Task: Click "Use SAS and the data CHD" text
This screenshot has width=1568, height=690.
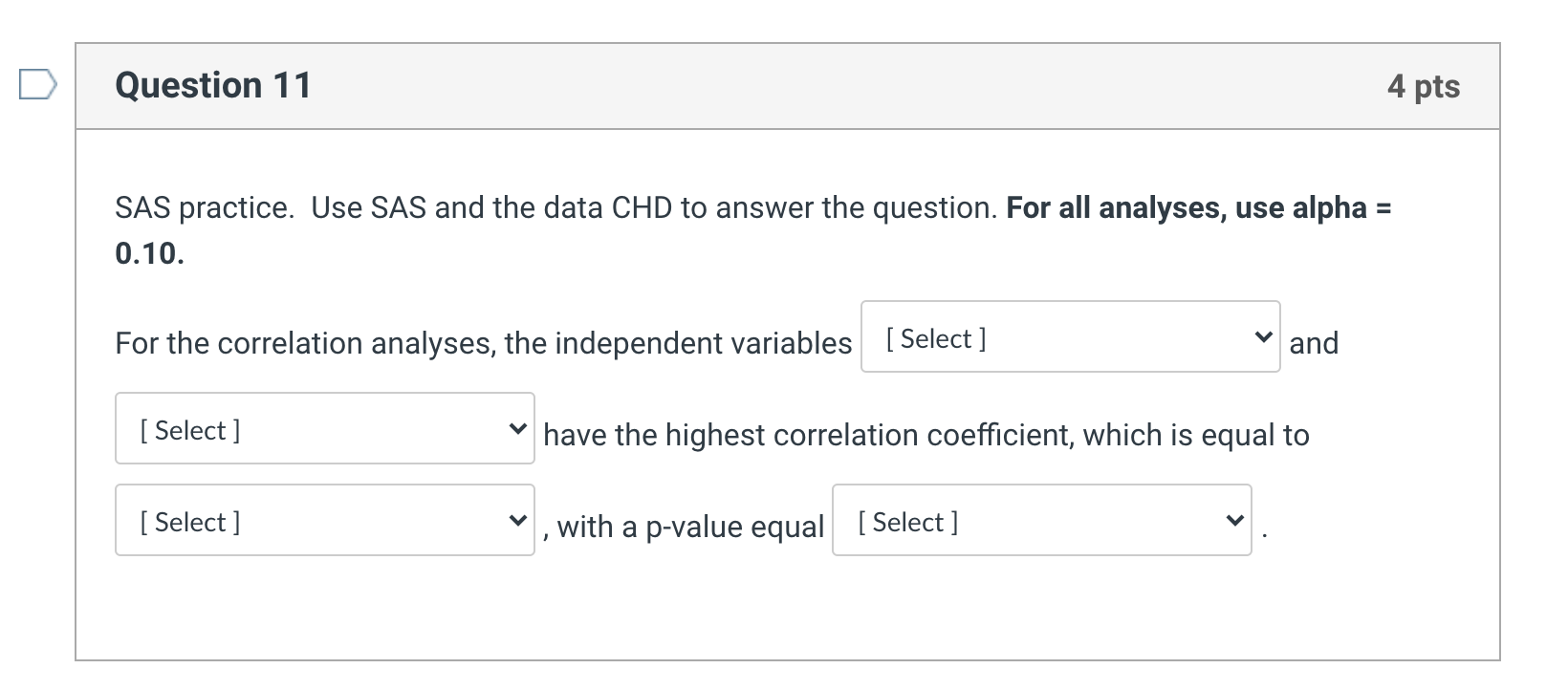Action: pyautogui.click(x=491, y=207)
